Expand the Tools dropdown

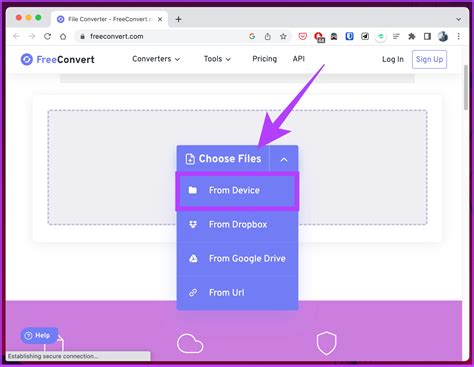[217, 59]
